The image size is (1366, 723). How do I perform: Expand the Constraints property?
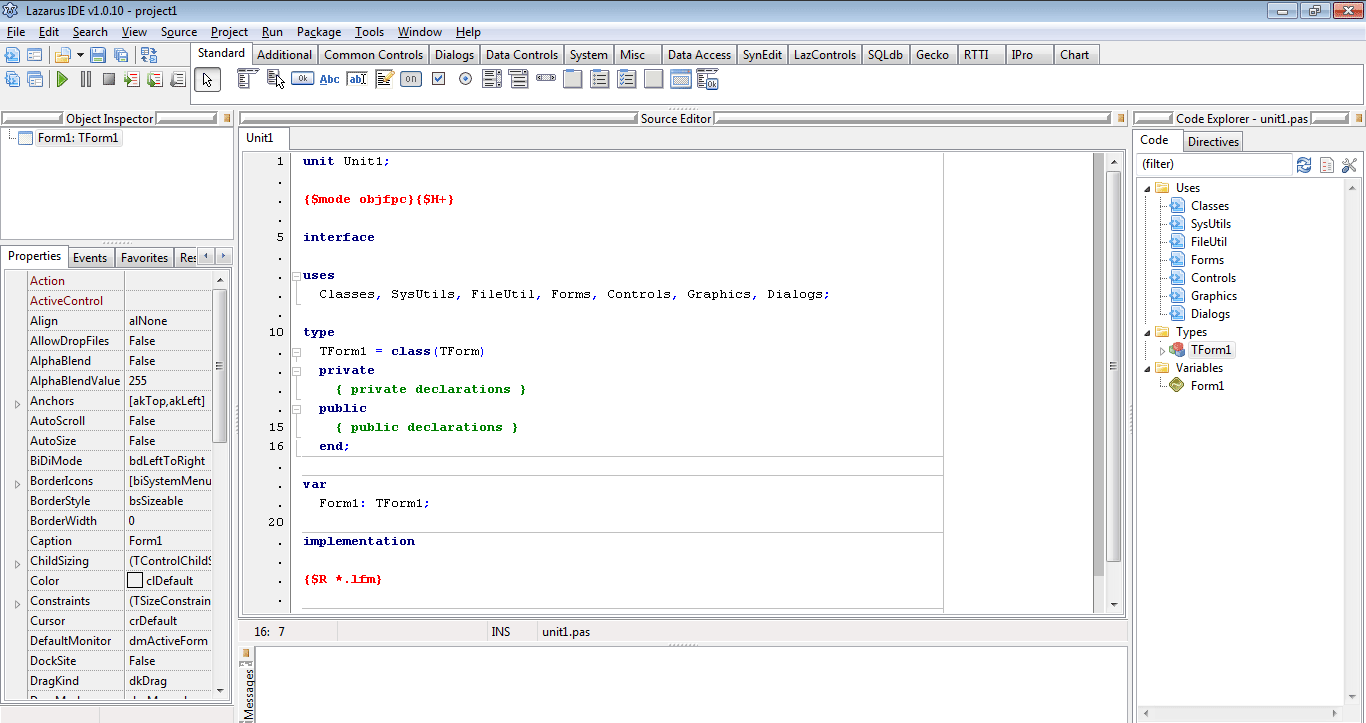(17, 603)
